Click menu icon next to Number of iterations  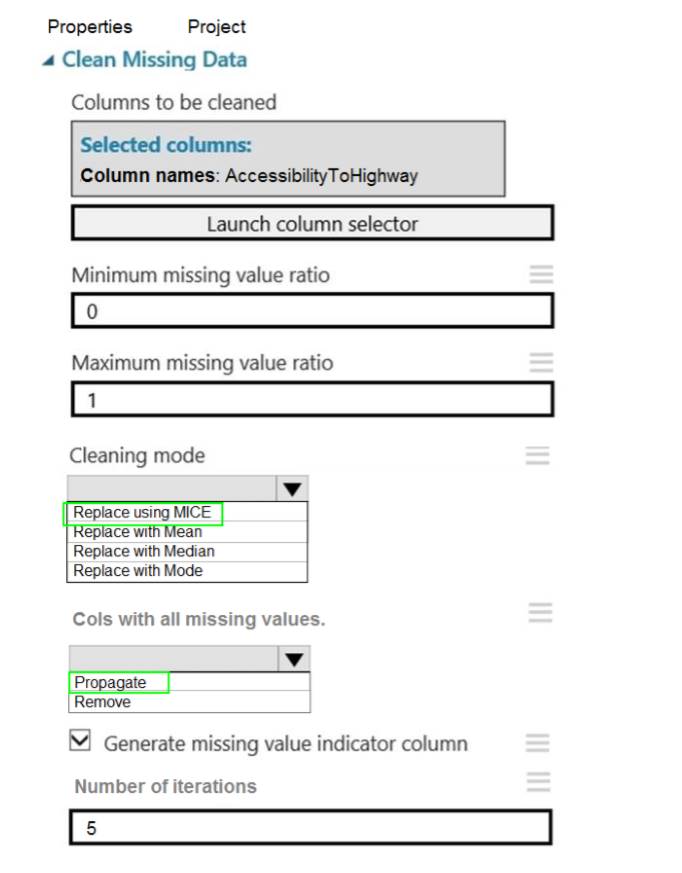point(538,781)
